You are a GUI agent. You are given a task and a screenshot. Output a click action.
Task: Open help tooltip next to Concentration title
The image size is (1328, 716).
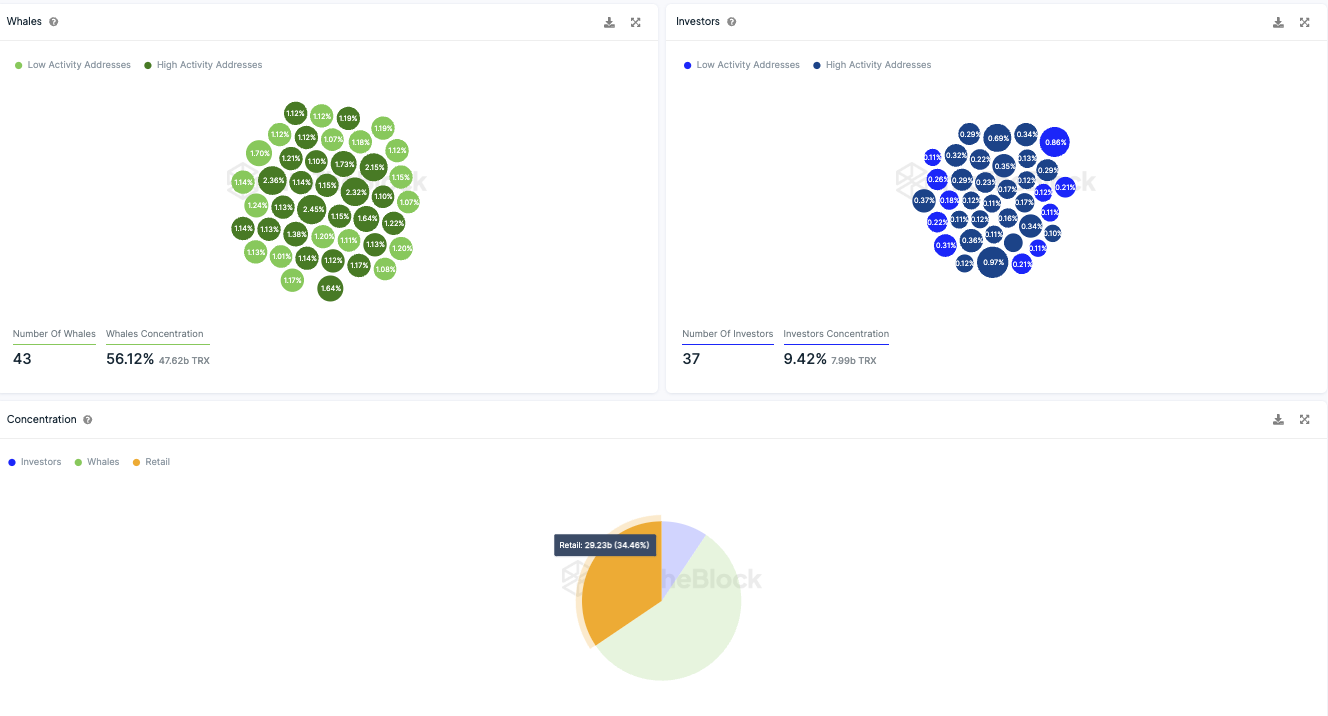click(x=88, y=420)
